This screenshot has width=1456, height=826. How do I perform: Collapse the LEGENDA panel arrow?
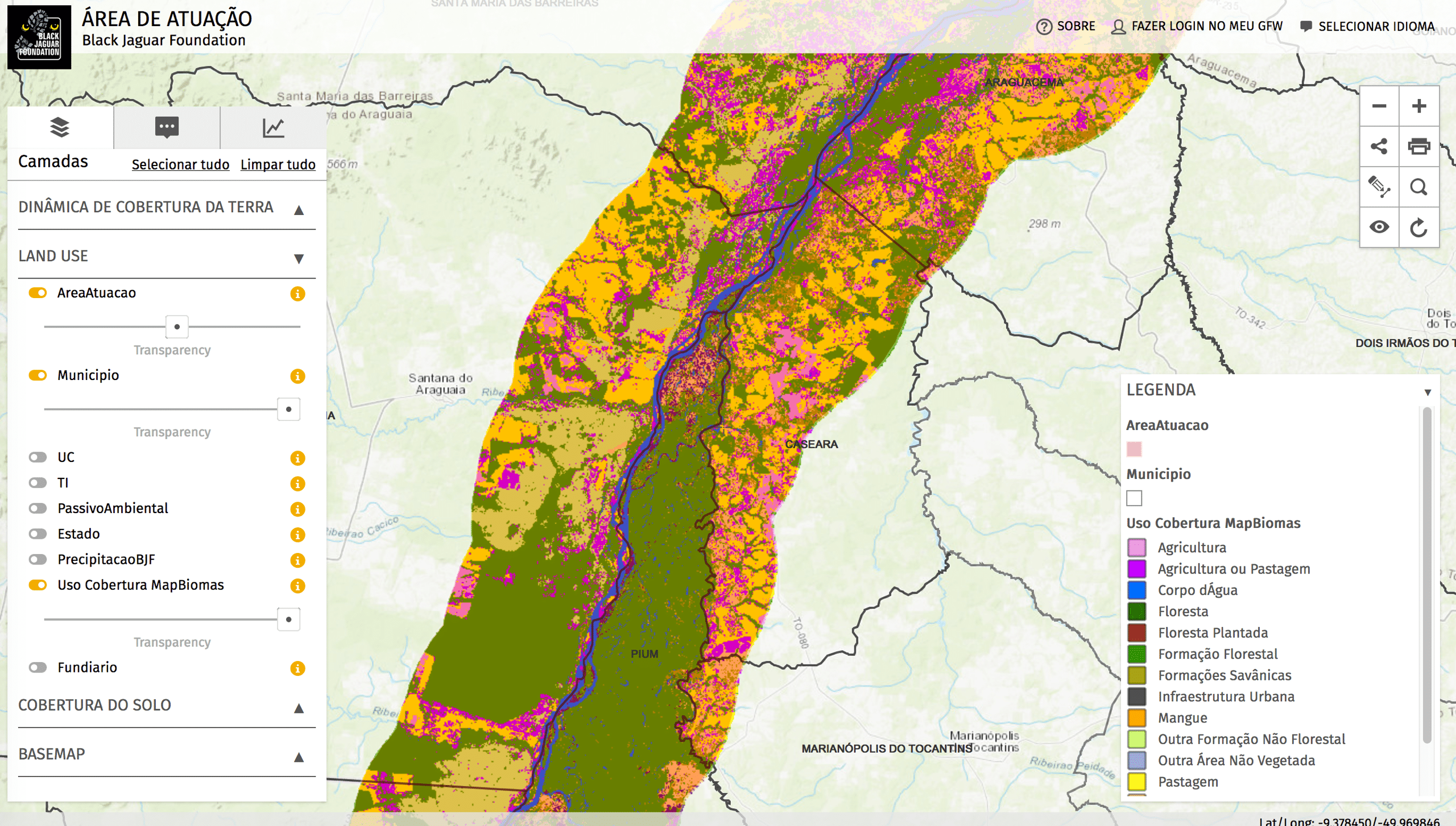tap(1428, 393)
